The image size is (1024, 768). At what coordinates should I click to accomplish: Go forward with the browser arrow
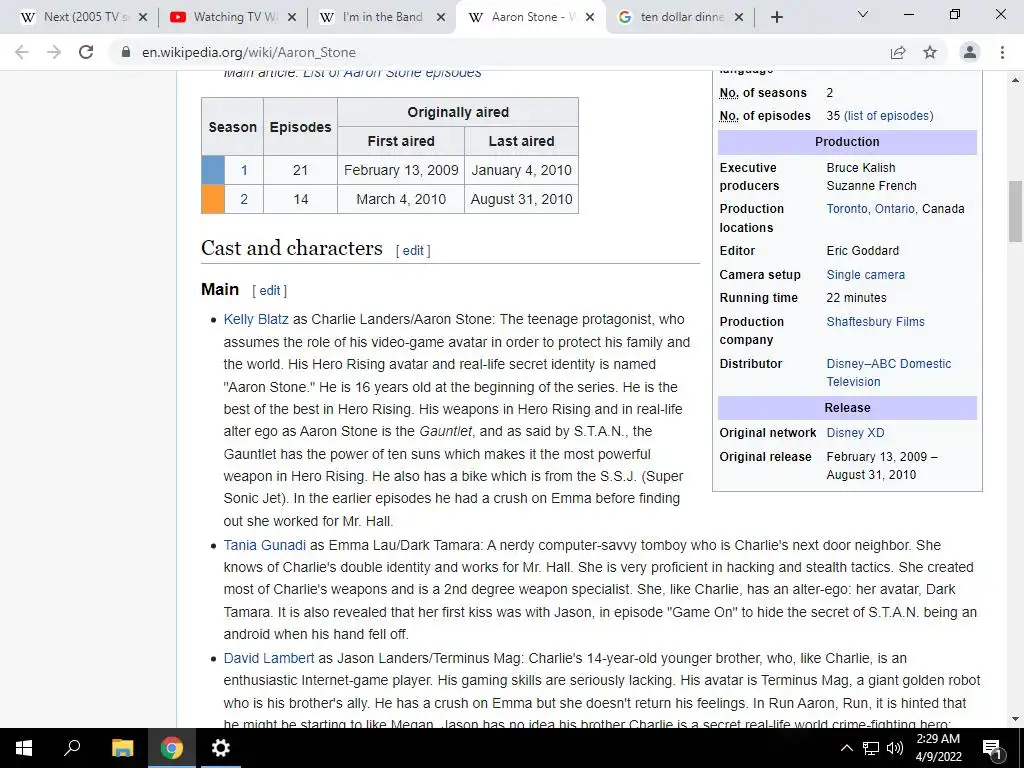tap(54, 52)
